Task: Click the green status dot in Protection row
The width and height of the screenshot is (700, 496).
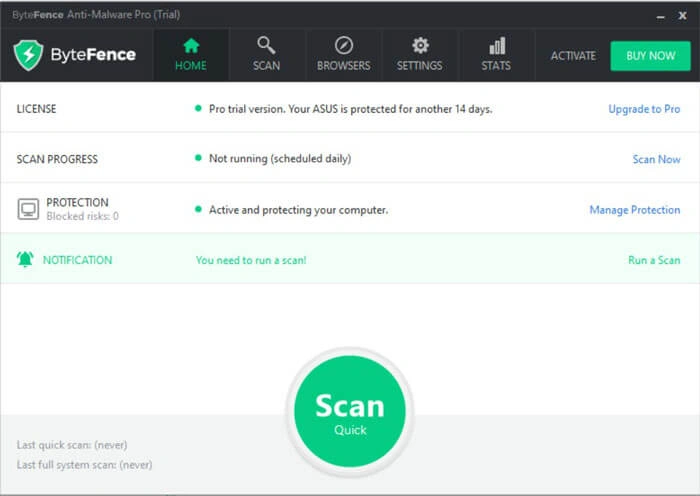Action: 198,209
